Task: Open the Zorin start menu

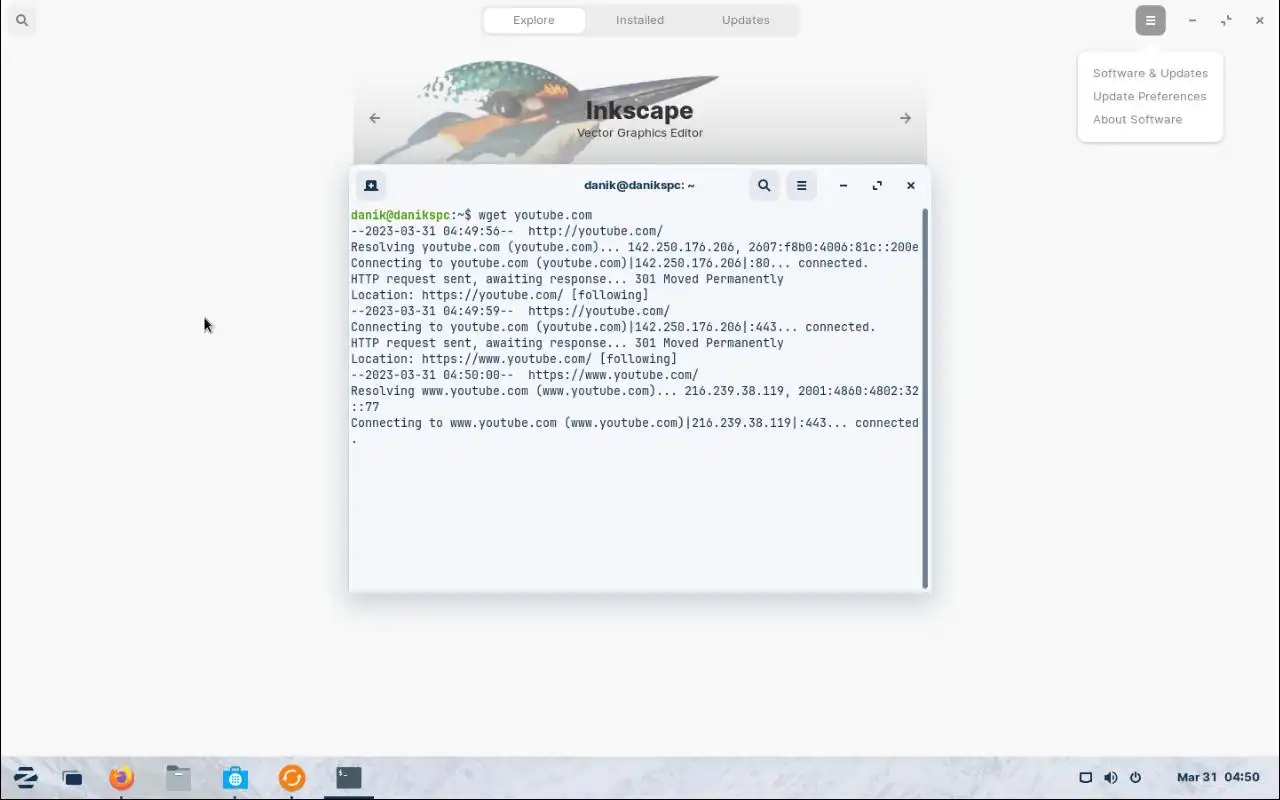Action: (25, 777)
